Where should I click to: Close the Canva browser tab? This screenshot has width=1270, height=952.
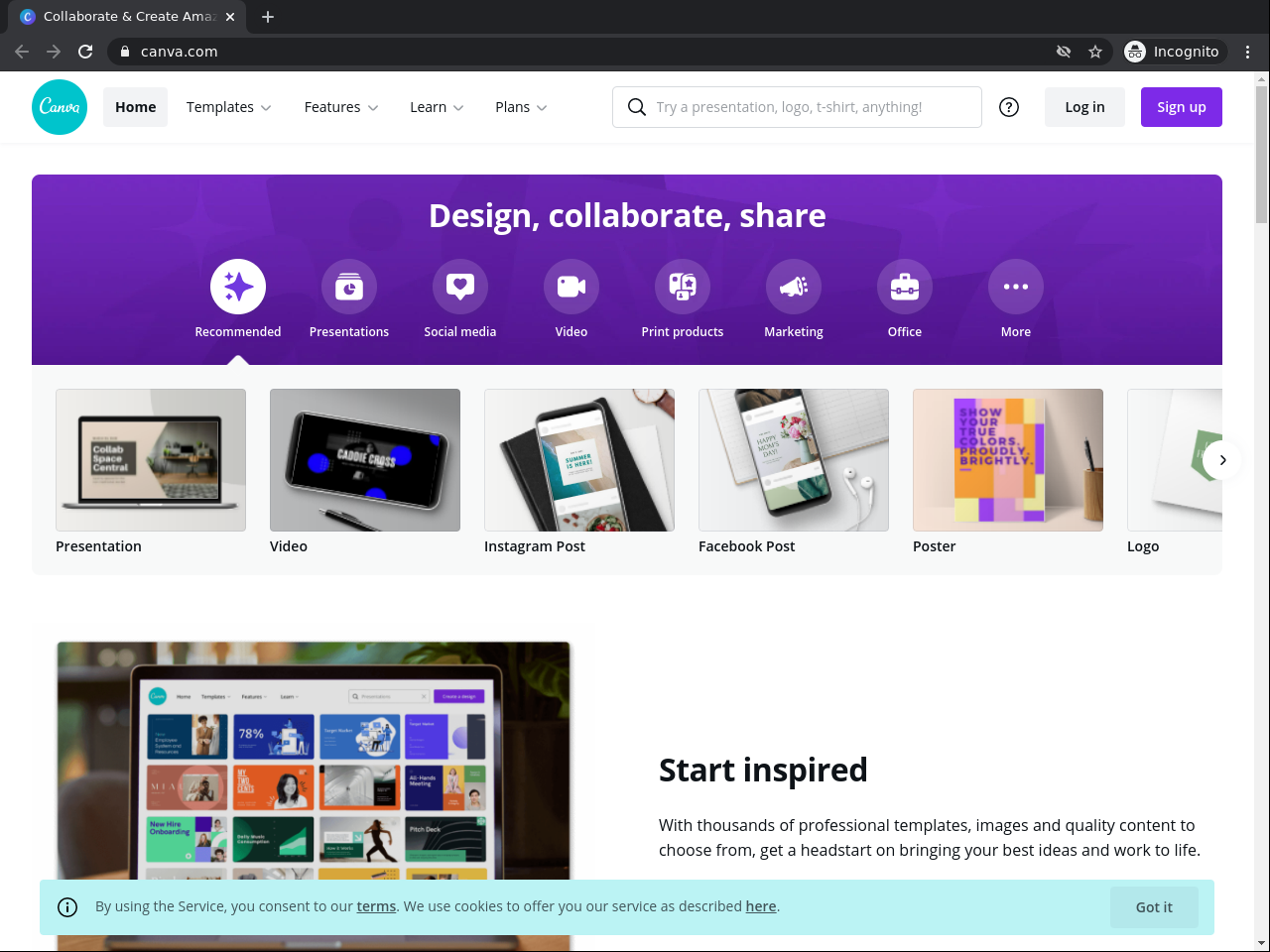230,17
